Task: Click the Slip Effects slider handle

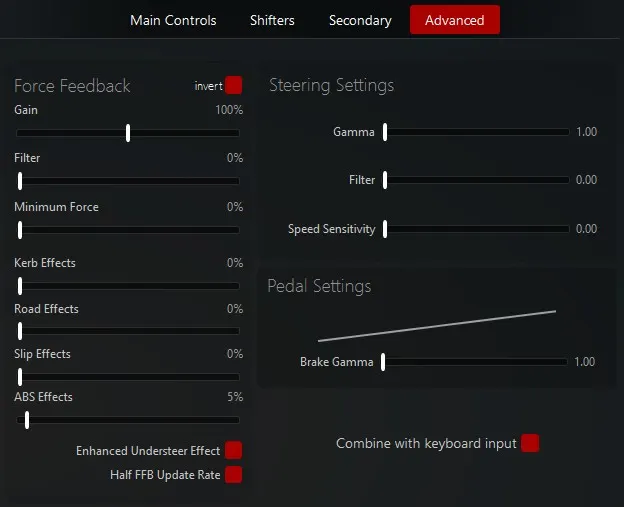Action: click(x=20, y=377)
